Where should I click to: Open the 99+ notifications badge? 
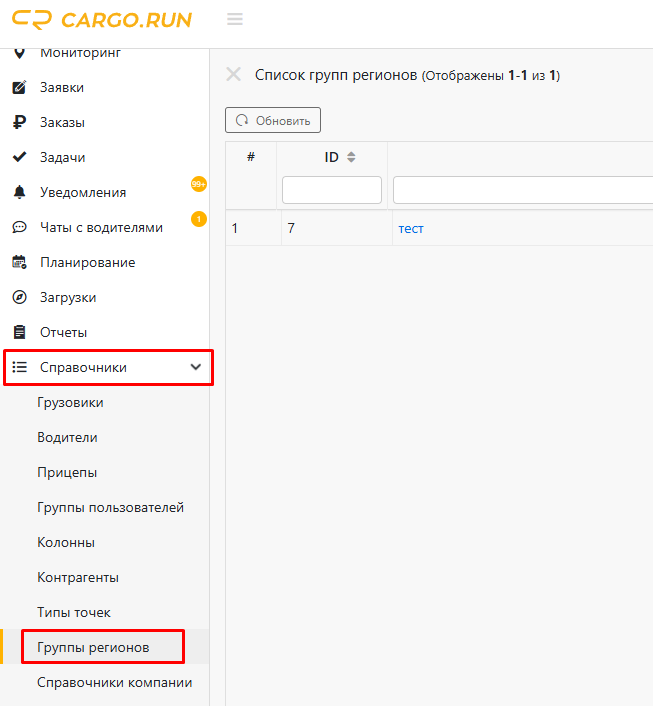click(x=198, y=184)
